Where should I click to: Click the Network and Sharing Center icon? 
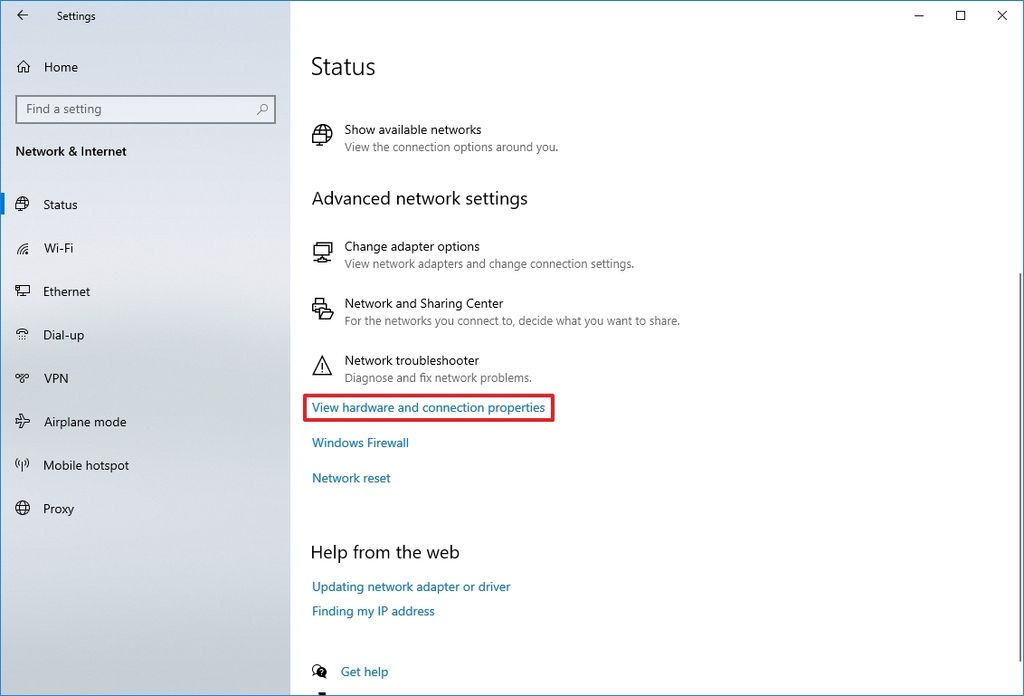point(322,310)
